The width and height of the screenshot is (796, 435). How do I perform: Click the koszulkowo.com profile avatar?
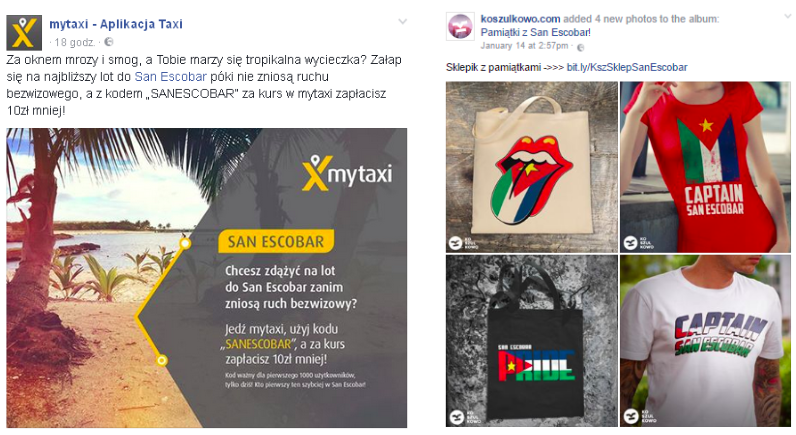(x=460, y=26)
